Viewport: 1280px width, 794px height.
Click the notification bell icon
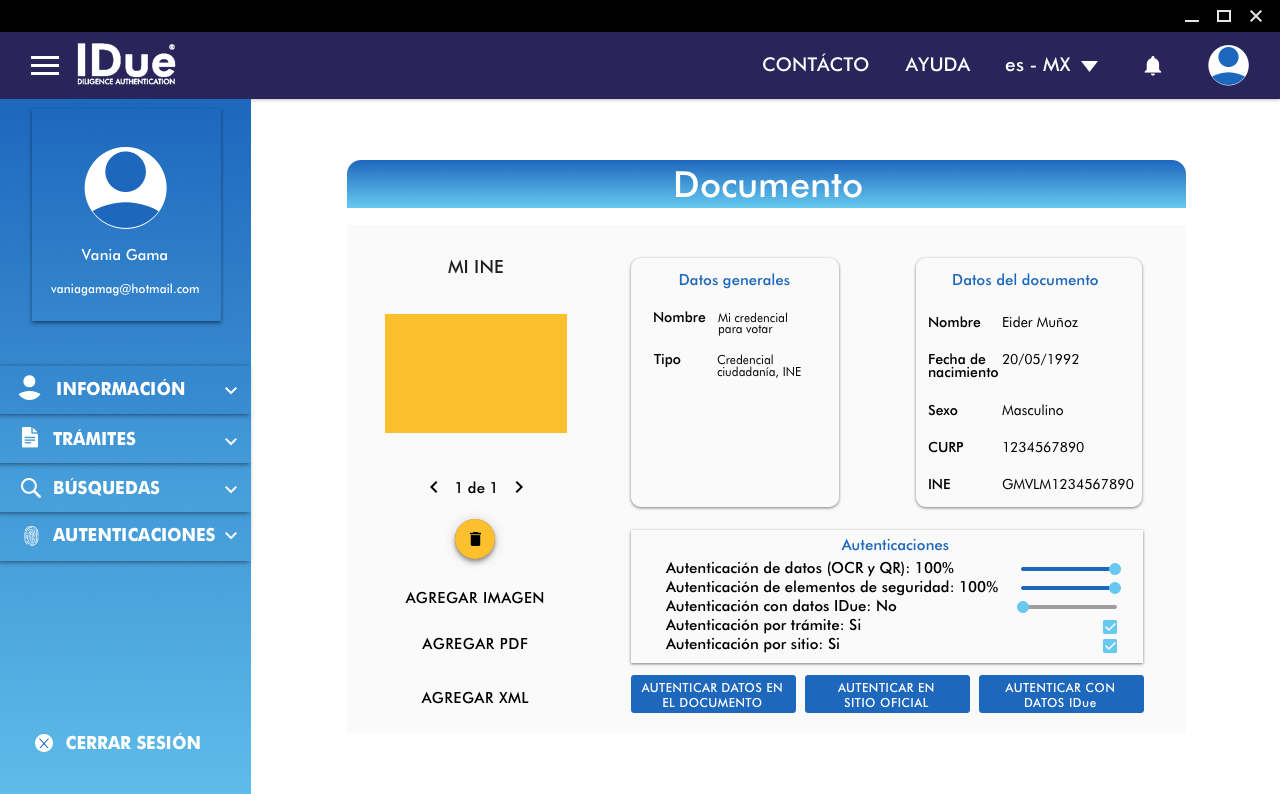pos(1153,66)
